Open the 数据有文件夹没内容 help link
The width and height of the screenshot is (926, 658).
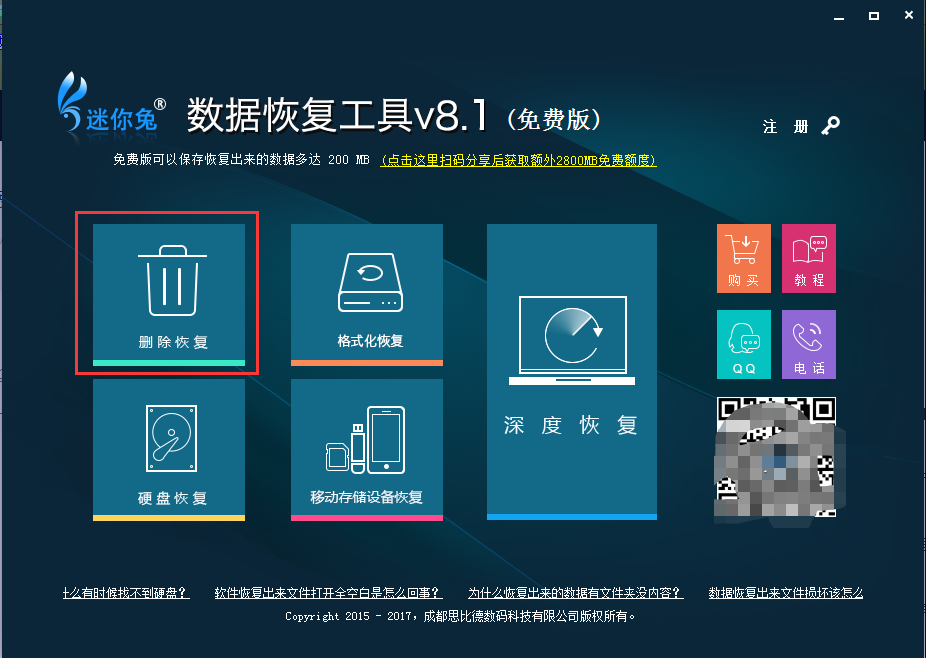tap(576, 592)
